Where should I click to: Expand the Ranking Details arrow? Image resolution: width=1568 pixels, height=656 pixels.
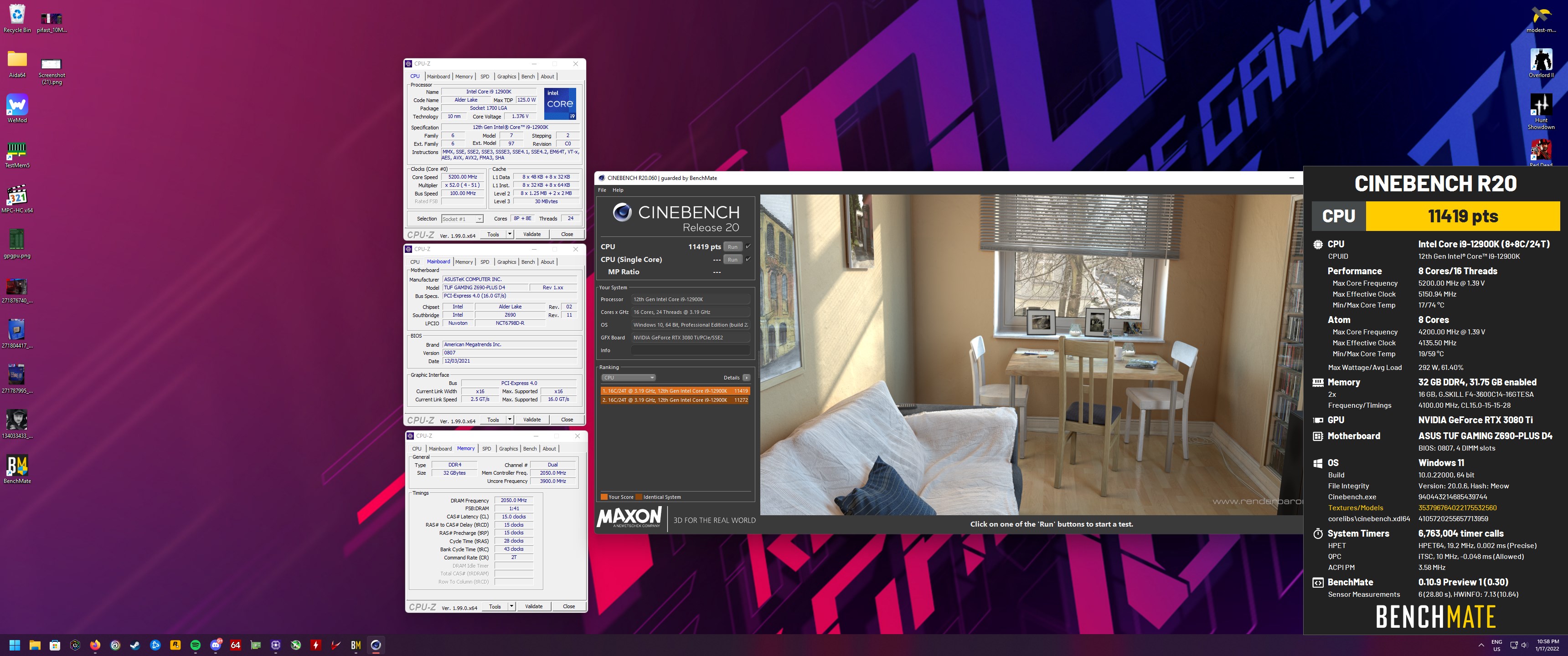746,378
